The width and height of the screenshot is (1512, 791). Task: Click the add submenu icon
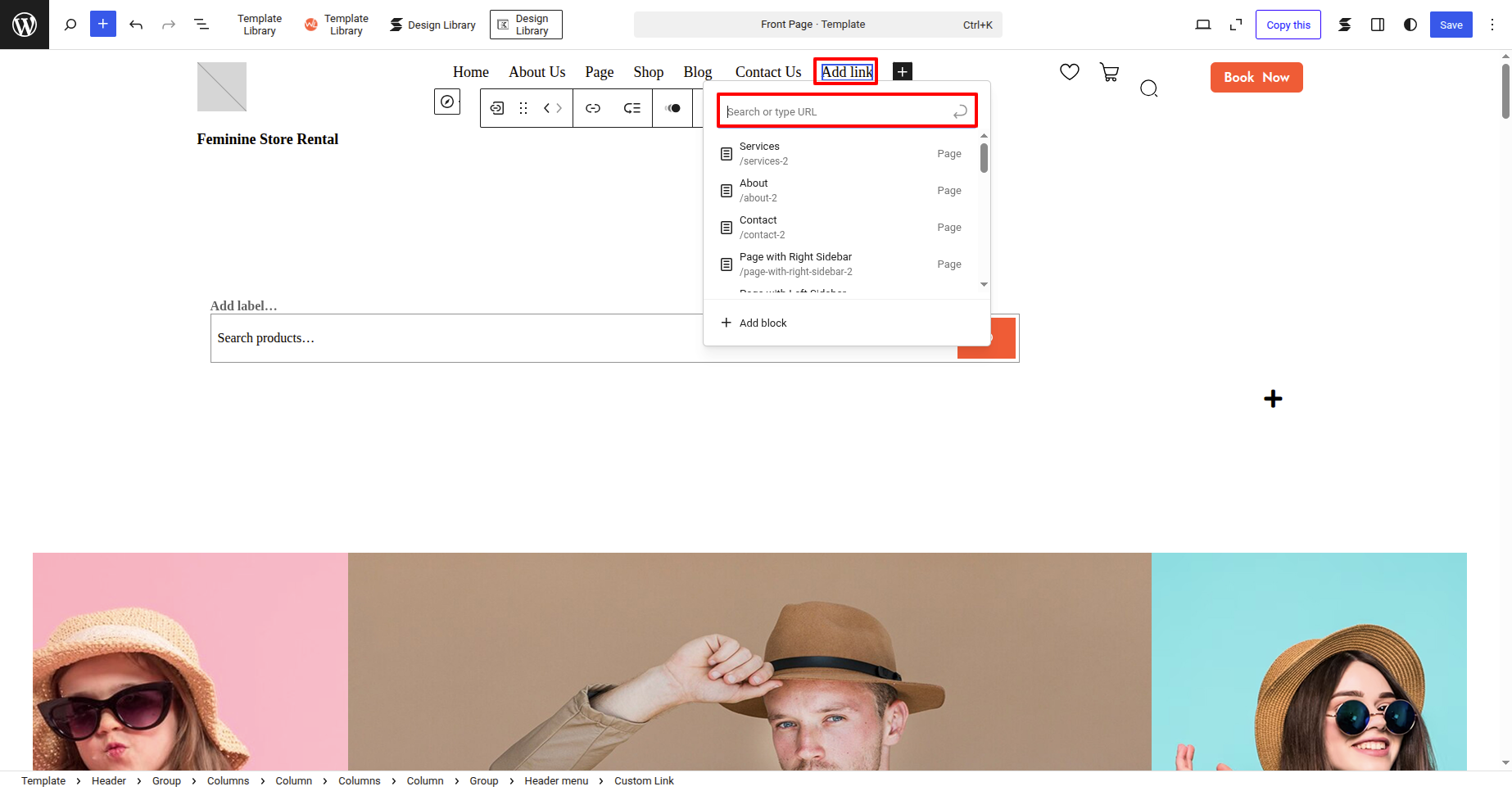point(632,108)
